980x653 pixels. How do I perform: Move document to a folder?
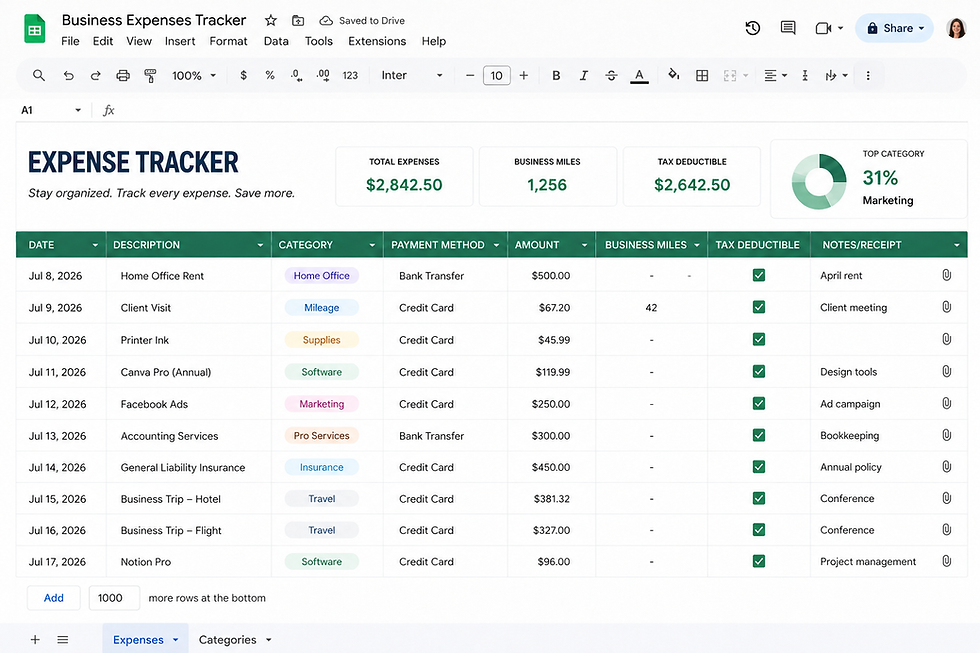(298, 21)
